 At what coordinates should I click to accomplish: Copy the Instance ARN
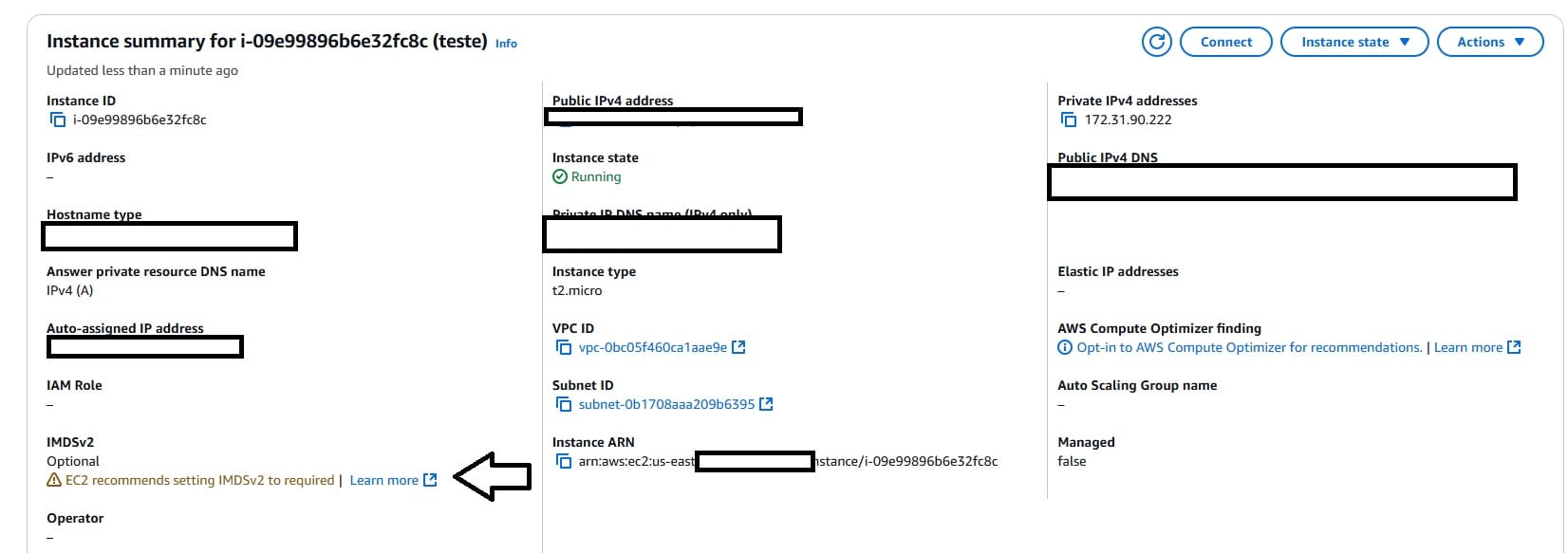click(x=564, y=461)
